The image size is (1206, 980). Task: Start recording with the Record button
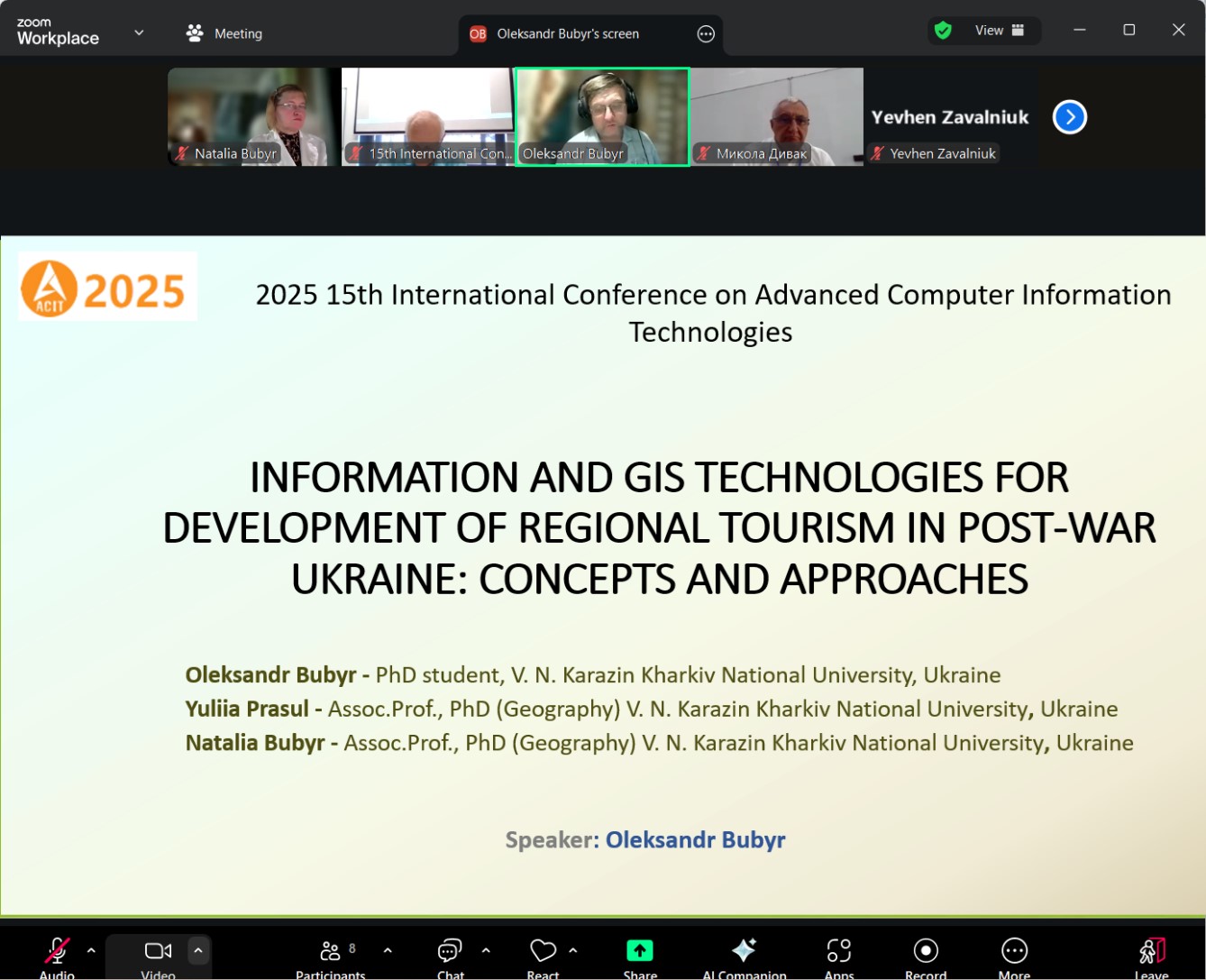926,955
